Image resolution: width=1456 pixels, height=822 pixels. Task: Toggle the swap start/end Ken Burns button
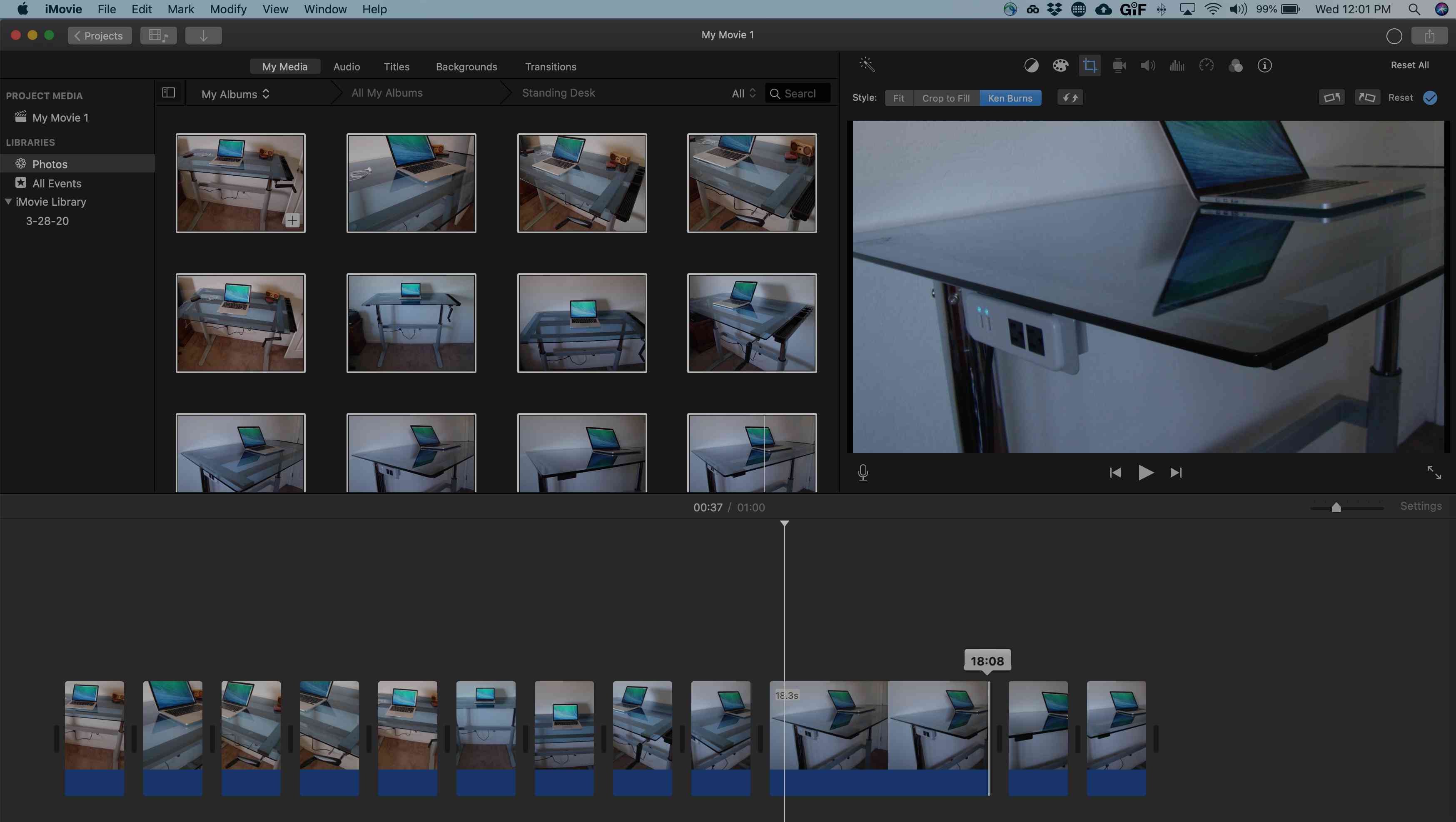click(x=1070, y=97)
